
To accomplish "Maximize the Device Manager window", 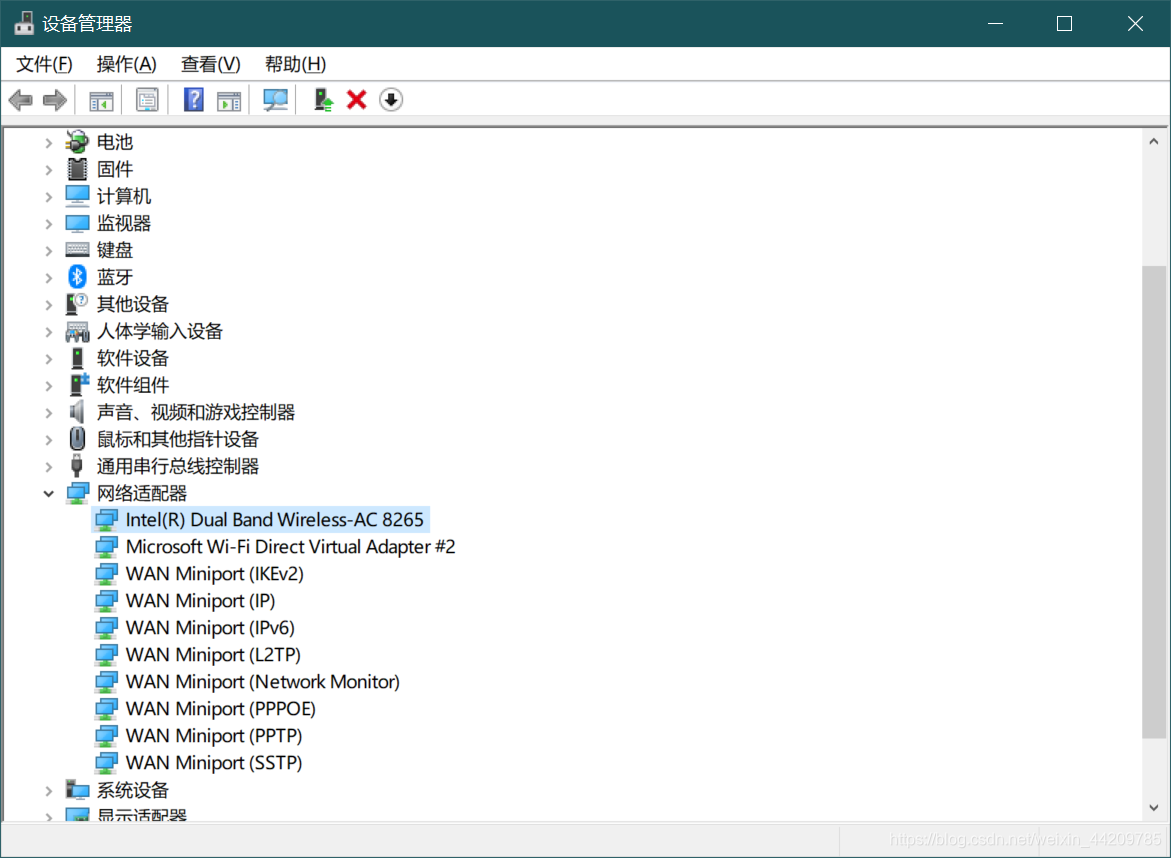I will (x=1064, y=23).
